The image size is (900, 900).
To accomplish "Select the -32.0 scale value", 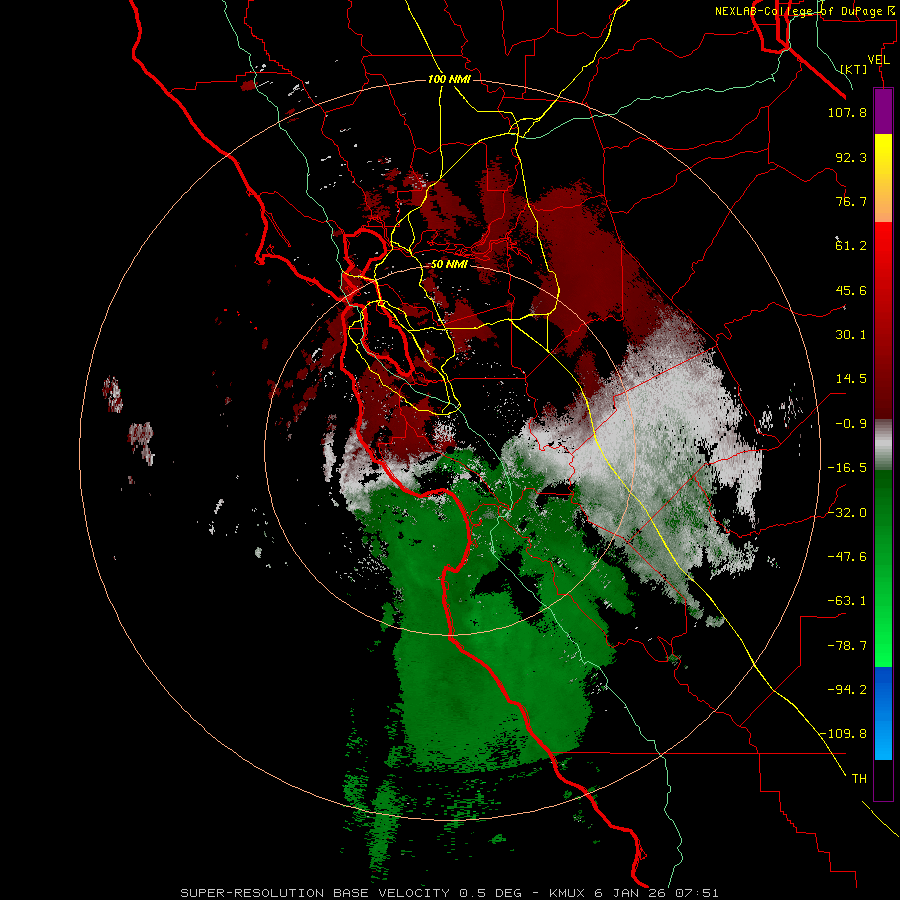I will tap(847, 513).
